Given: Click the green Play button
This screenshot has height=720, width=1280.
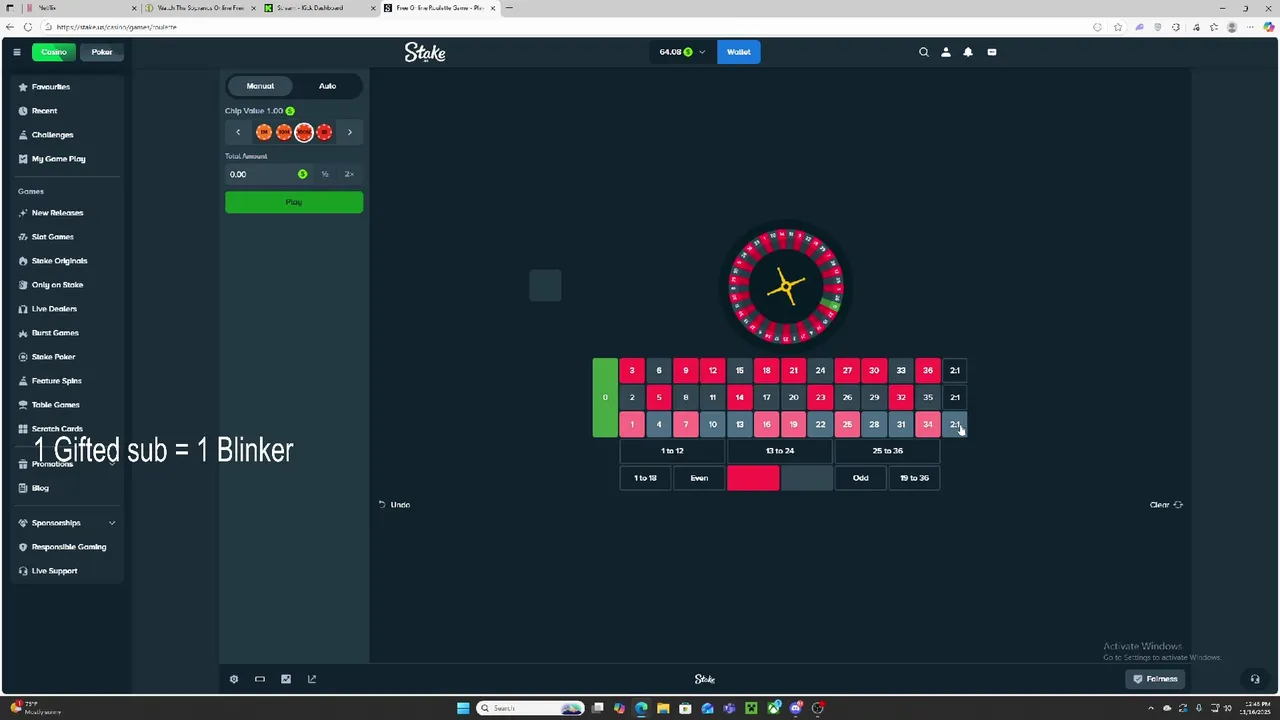Looking at the screenshot, I should point(294,202).
